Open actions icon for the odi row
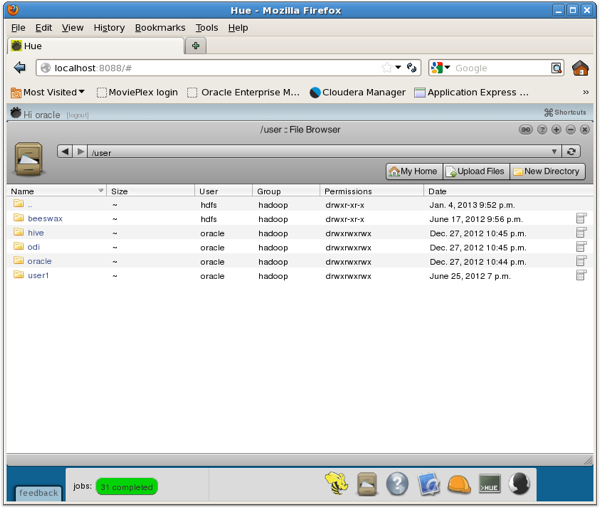The height and width of the screenshot is (508, 600). pos(581,247)
